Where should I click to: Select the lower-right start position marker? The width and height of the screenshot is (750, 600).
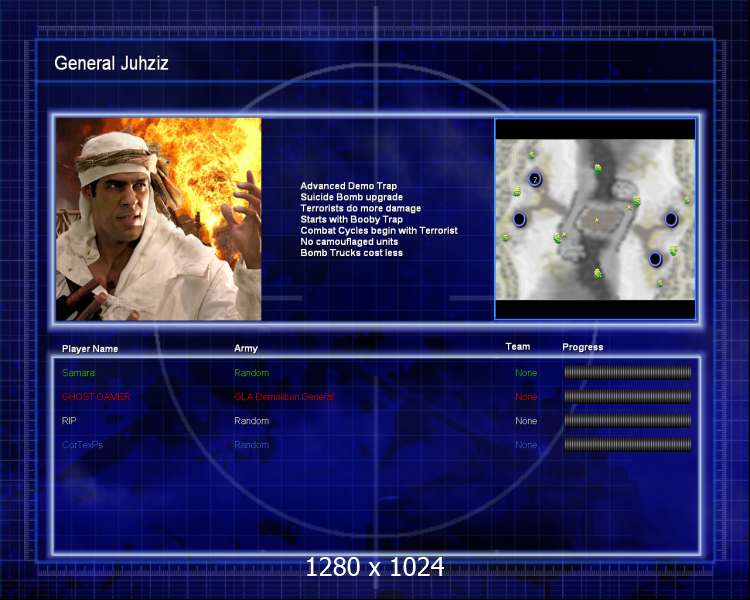[655, 259]
